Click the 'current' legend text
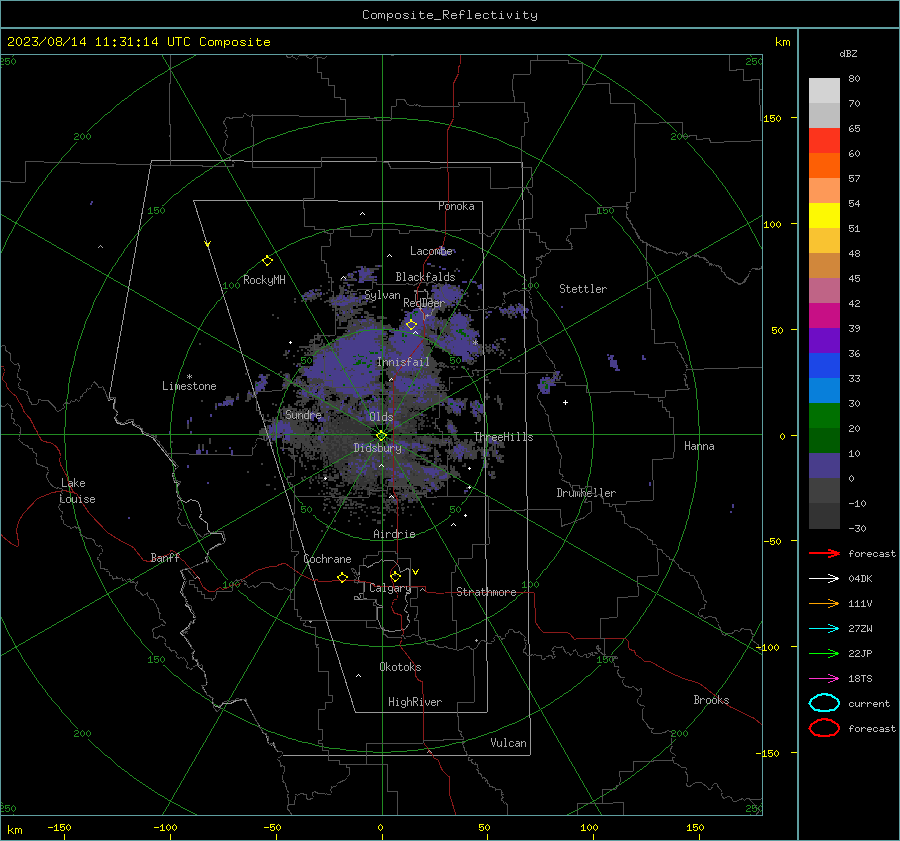 [869, 703]
